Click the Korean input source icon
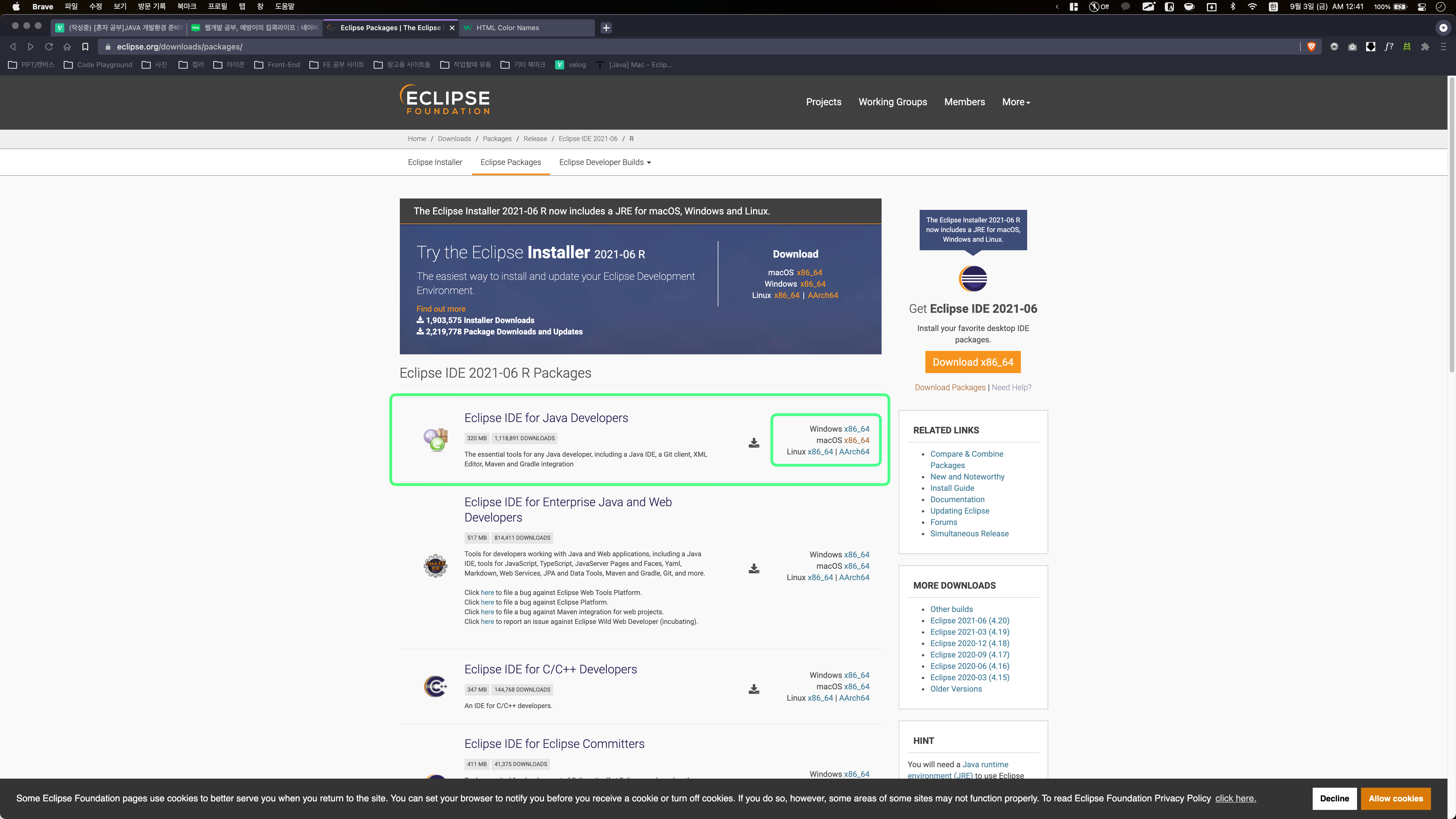1456x819 pixels. [1273, 7]
